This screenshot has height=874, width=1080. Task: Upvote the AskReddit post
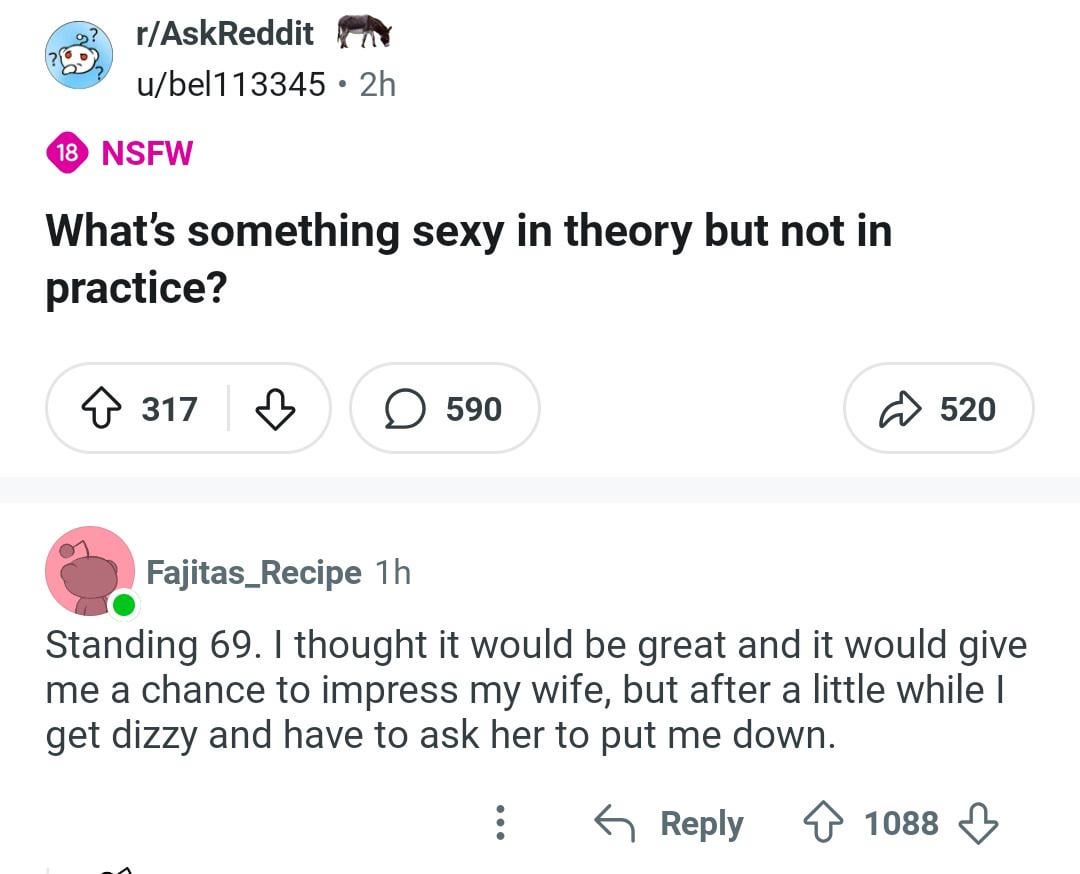point(100,409)
